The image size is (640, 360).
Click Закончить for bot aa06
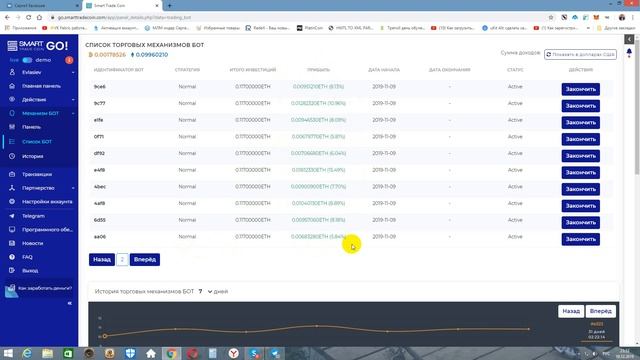[580, 239]
